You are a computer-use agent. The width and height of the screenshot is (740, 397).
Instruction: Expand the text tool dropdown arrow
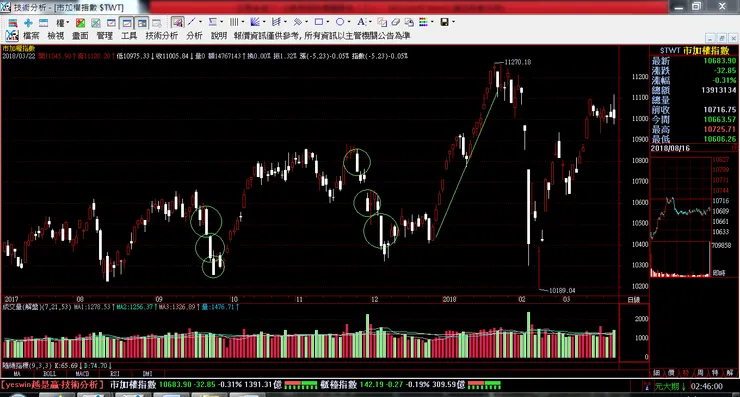pyautogui.click(x=370, y=22)
